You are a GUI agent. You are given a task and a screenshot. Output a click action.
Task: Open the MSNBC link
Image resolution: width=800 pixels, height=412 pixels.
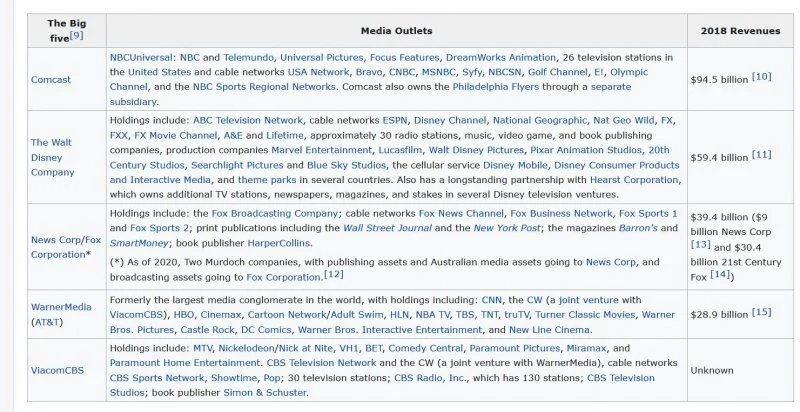[438, 72]
